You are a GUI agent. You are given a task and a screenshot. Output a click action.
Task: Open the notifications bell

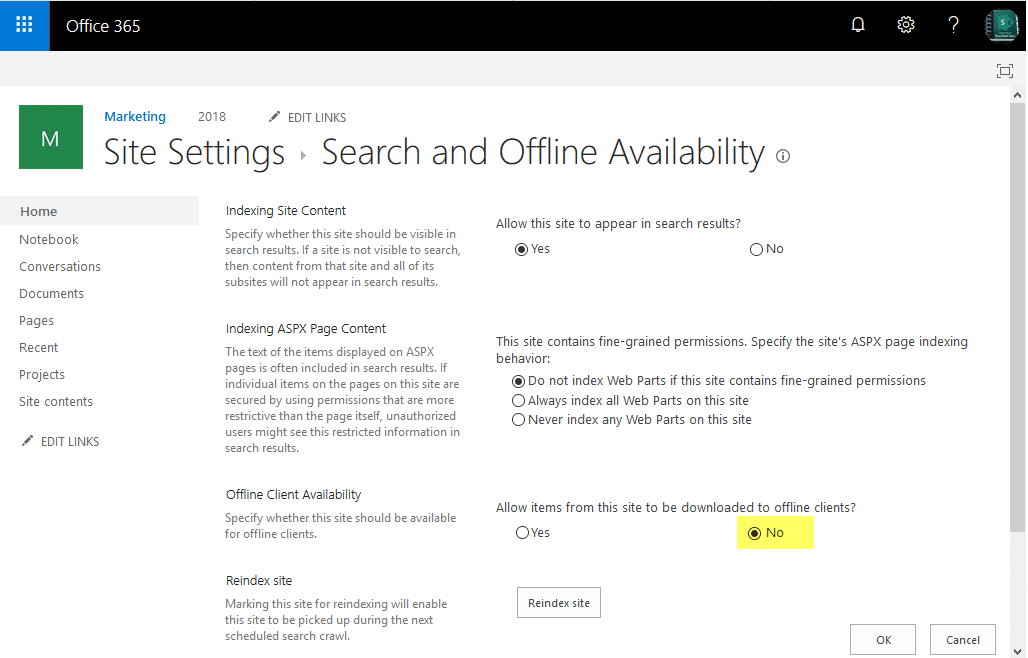[x=858, y=24]
